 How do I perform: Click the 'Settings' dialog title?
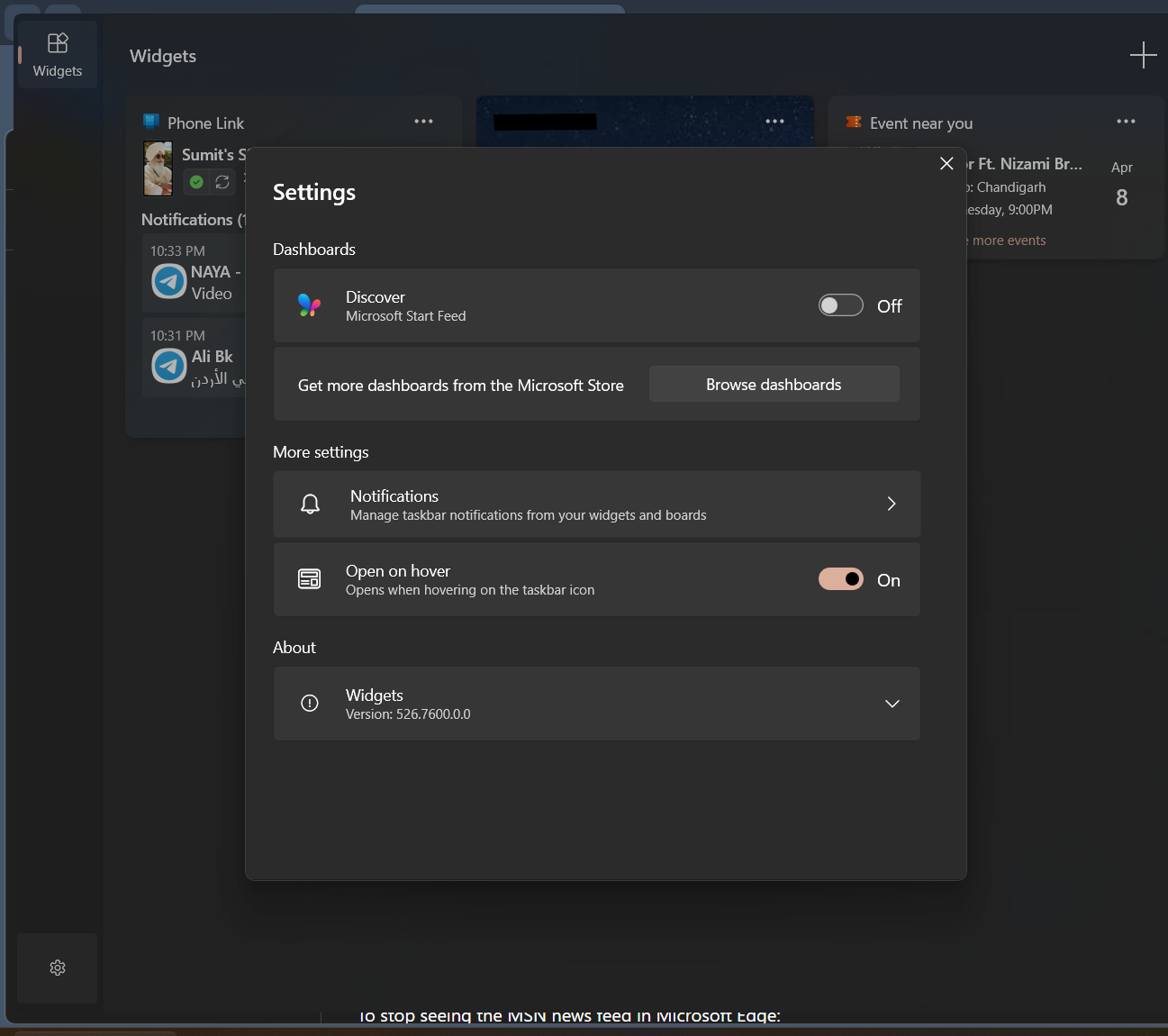(x=314, y=192)
